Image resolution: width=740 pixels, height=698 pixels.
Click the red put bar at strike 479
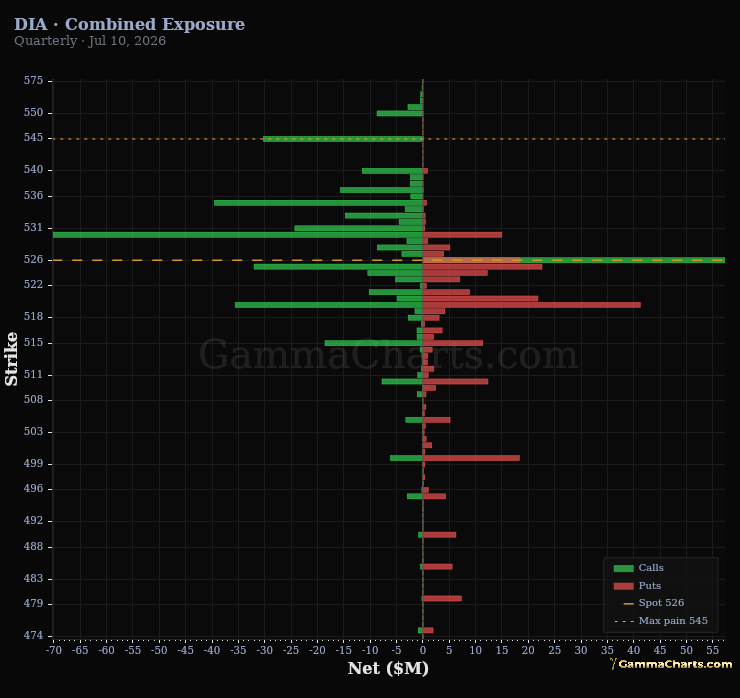[442, 598]
